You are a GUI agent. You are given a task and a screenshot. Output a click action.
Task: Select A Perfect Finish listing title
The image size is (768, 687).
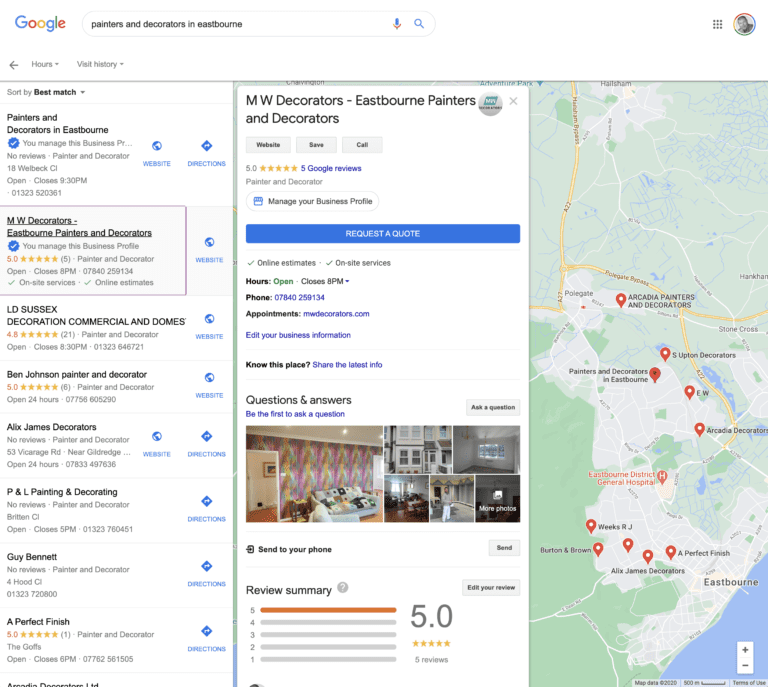38,622
